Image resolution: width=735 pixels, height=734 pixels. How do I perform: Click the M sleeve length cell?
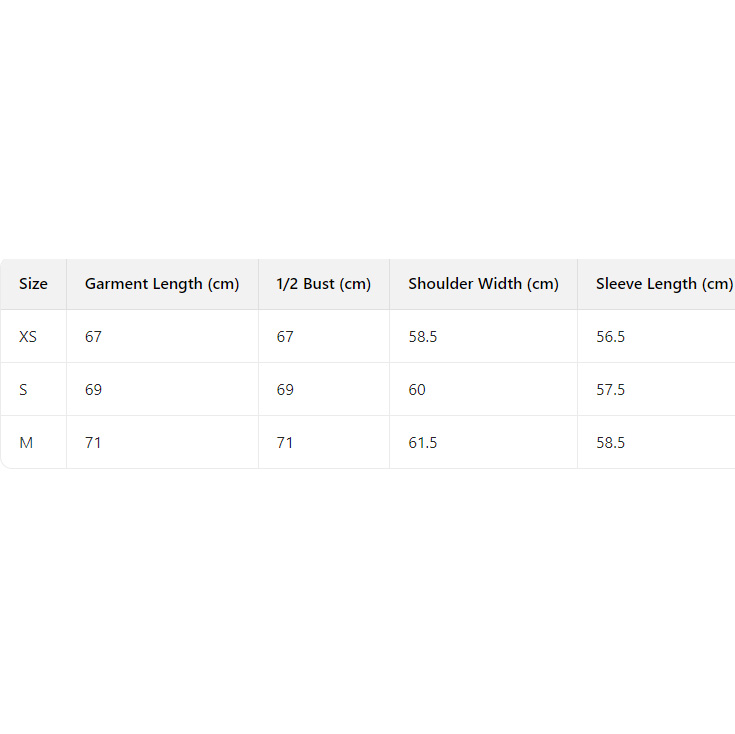pyautogui.click(x=611, y=443)
